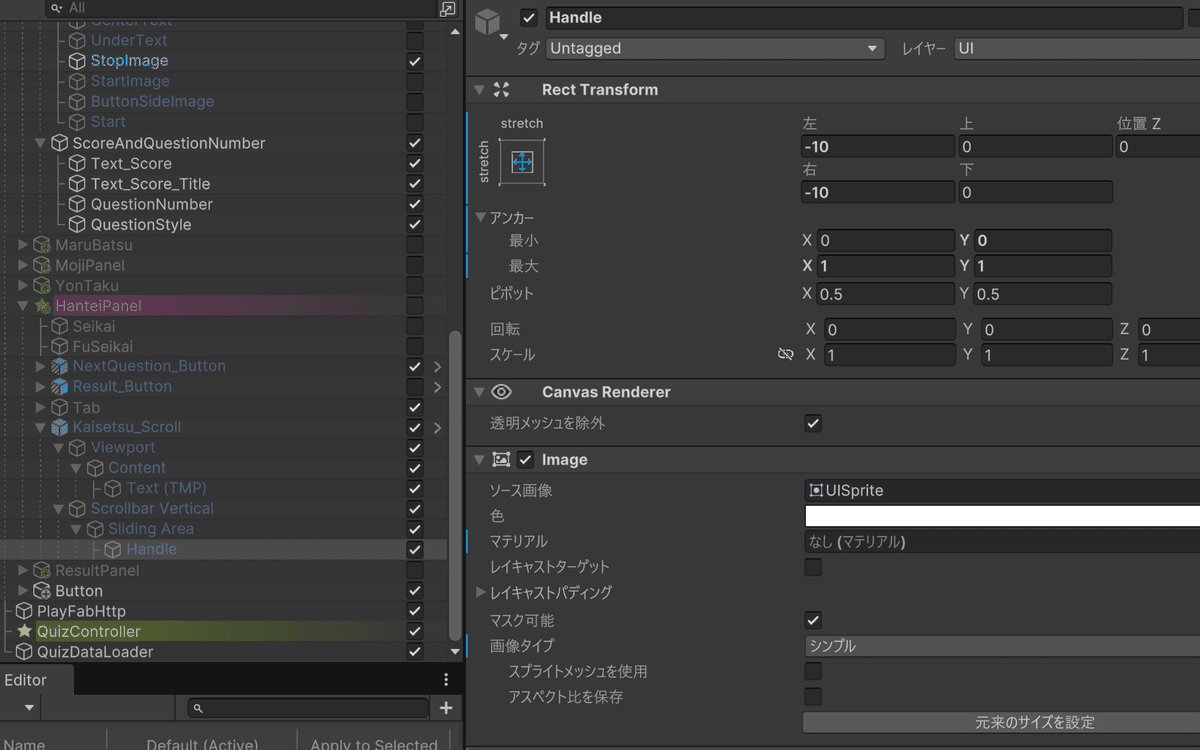This screenshot has height=750, width=1200.
Task: Click the 元来のサイズを設定 button
Action: pyautogui.click(x=1001, y=722)
